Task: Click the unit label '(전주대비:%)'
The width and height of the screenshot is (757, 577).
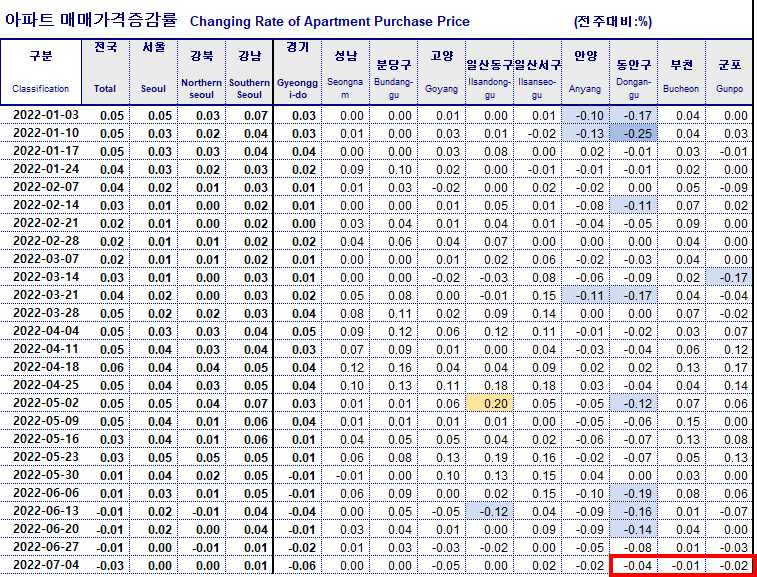Action: click(x=613, y=22)
